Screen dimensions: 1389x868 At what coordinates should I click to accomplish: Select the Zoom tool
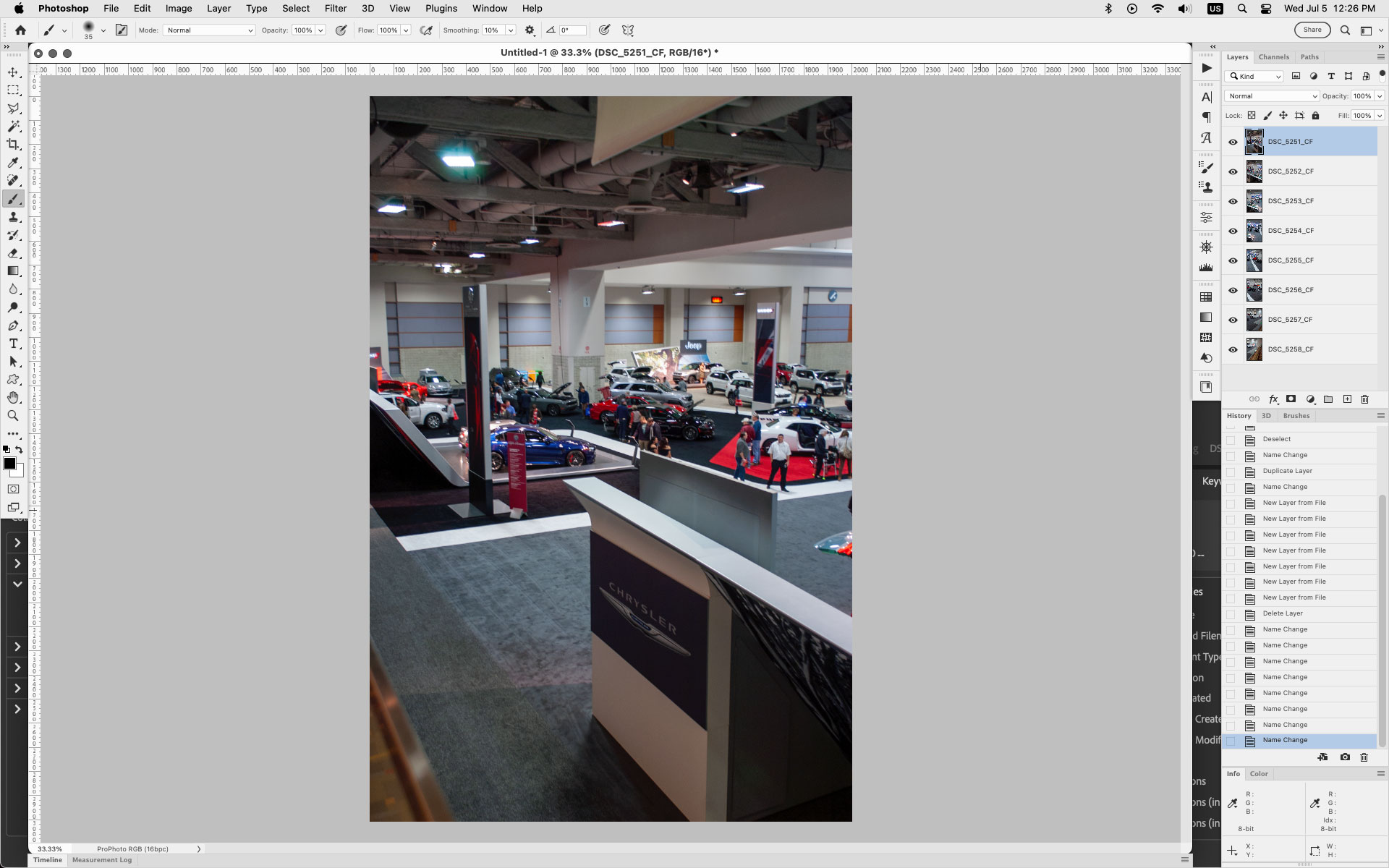coord(14,416)
